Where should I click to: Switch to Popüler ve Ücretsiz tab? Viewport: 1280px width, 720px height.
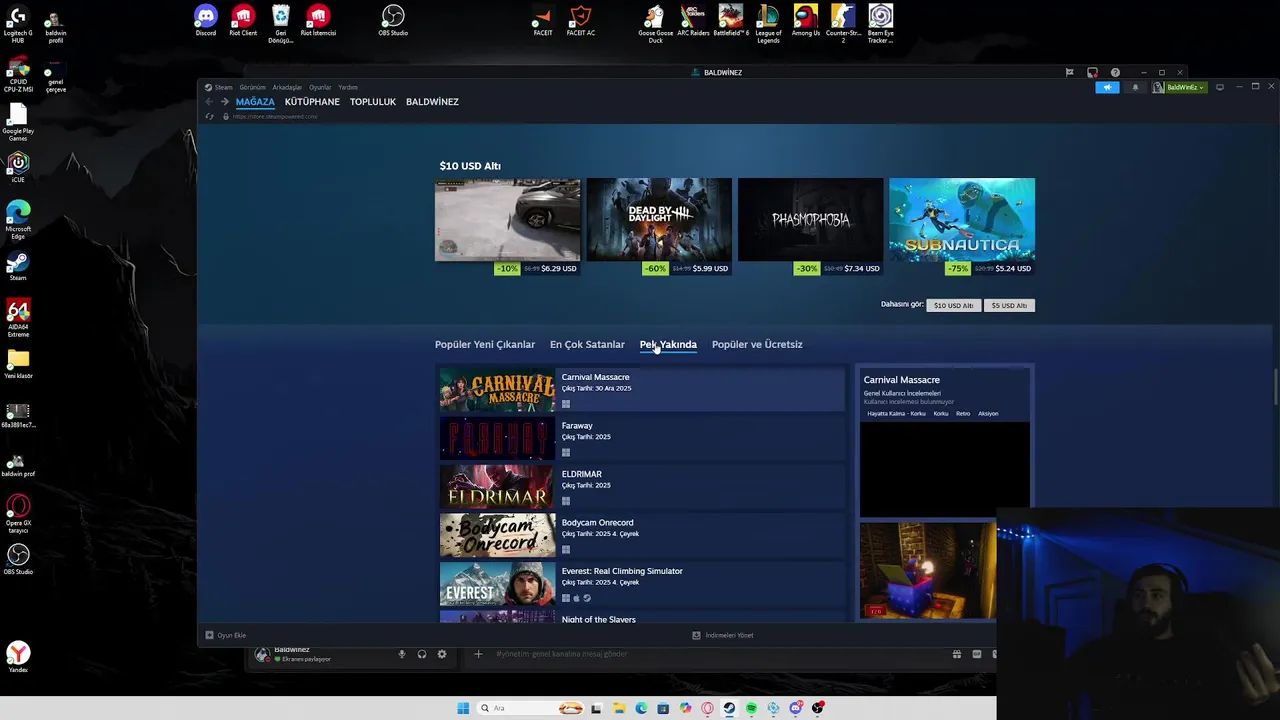tap(757, 344)
